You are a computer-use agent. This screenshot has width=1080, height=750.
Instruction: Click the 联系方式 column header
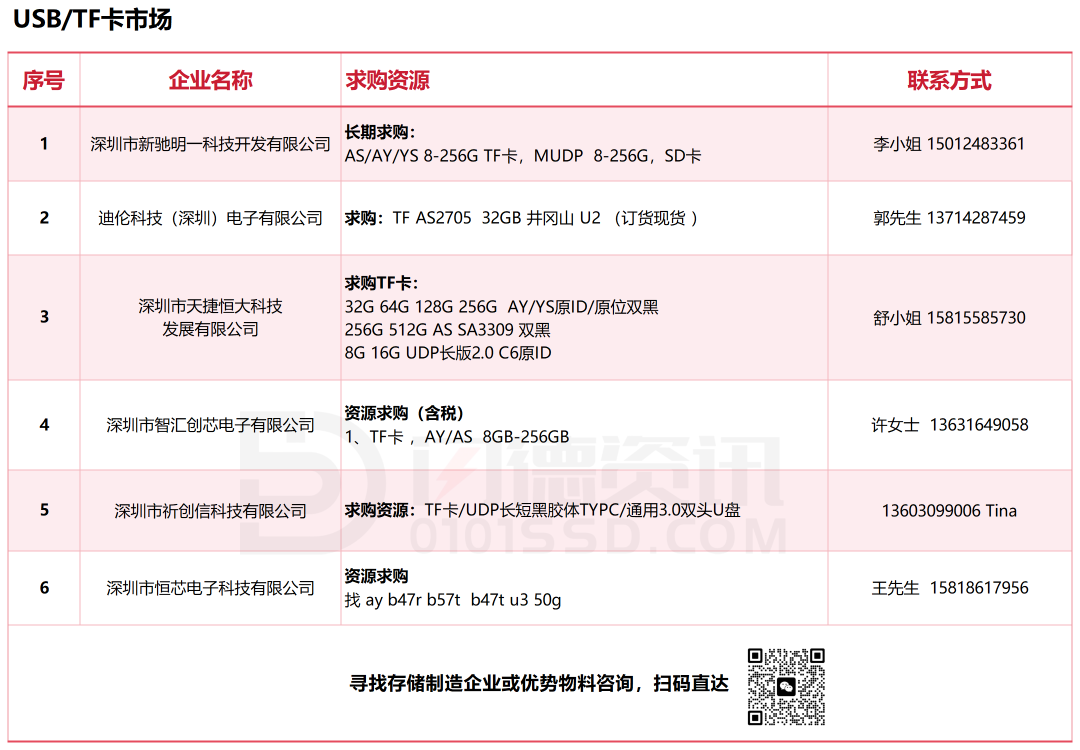coord(949,80)
